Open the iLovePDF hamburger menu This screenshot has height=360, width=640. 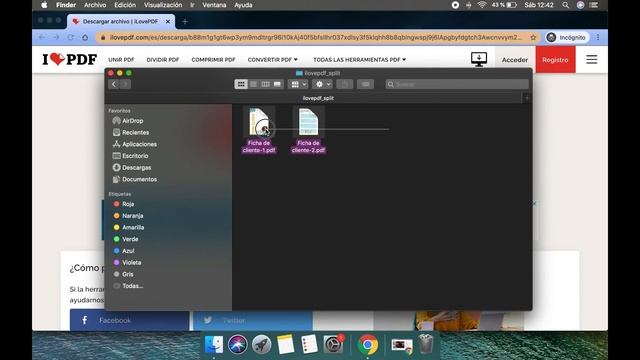point(592,60)
